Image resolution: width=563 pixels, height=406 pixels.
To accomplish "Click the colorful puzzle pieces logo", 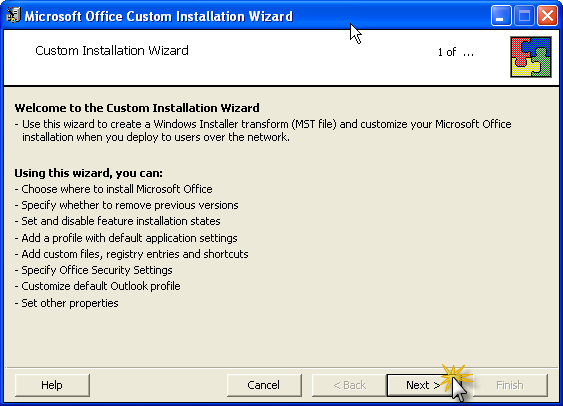I will pyautogui.click(x=531, y=57).
